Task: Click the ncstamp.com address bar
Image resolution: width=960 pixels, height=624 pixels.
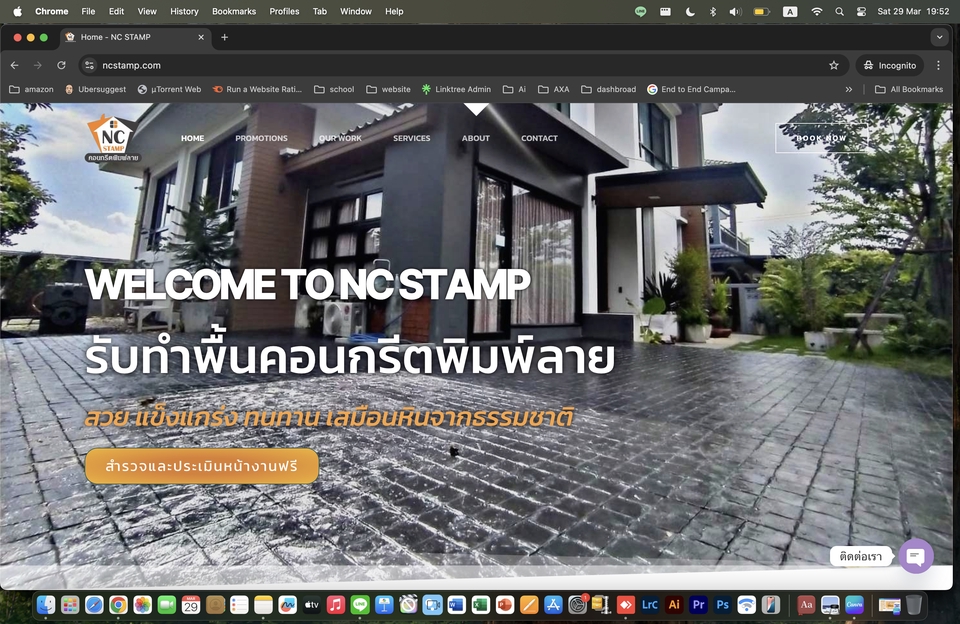Action: pyautogui.click(x=463, y=66)
